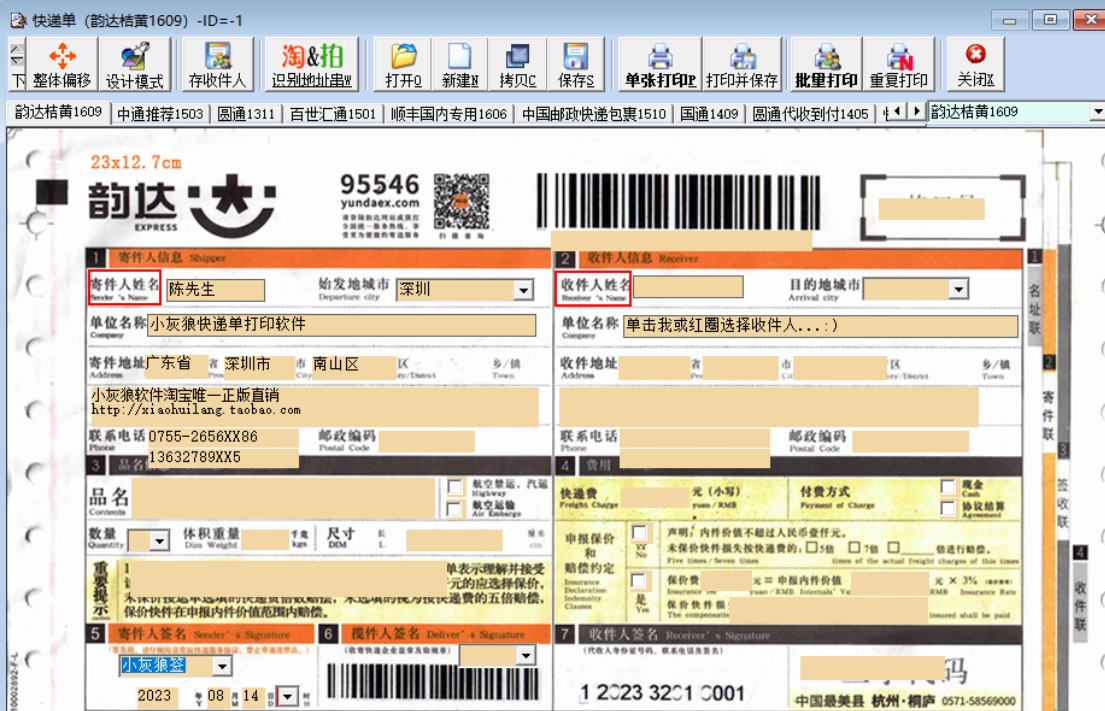The height and width of the screenshot is (711, 1105).
Task: Click sender city field 深圳市
Action: pos(259,365)
